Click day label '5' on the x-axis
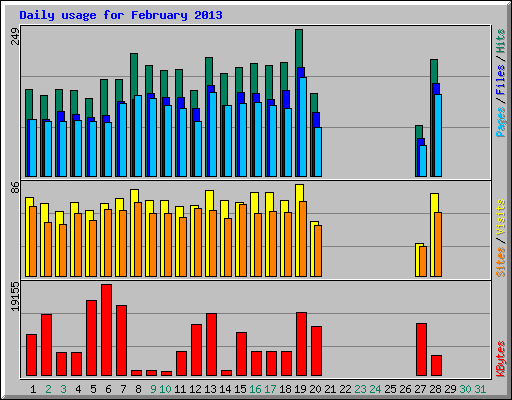 [93, 389]
